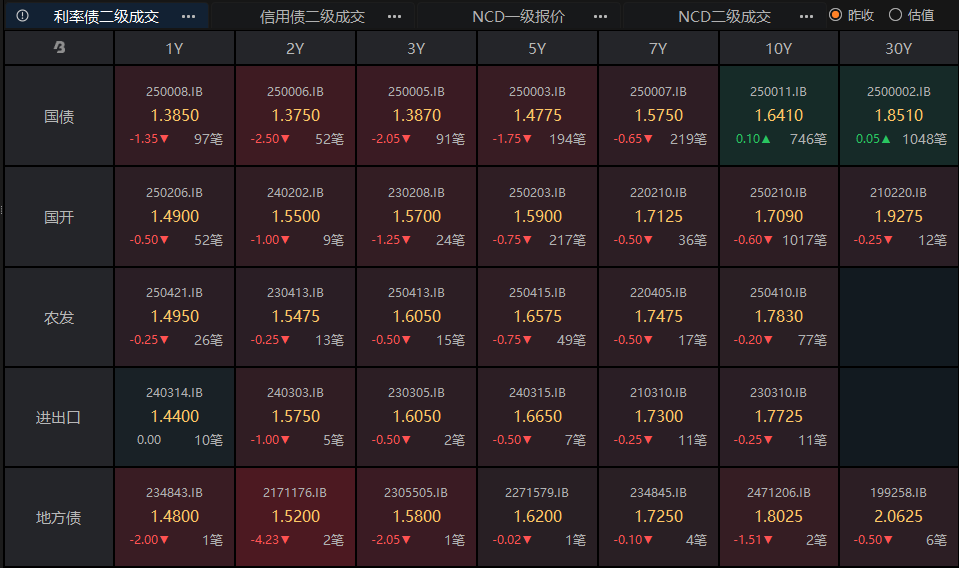The height and width of the screenshot is (568, 959).
Task: Click trade count 1017笔
Action: click(804, 240)
